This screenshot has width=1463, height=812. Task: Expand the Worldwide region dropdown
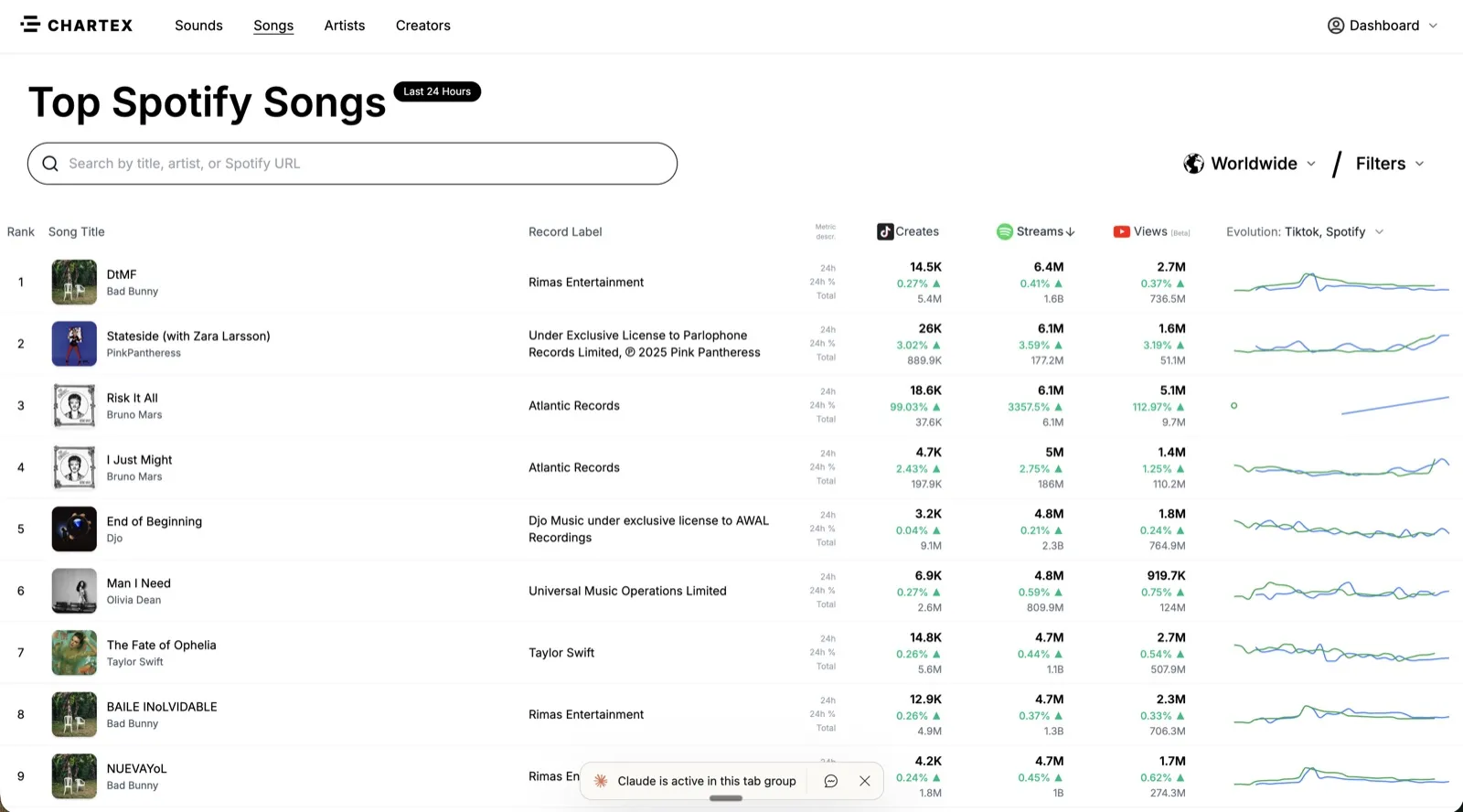point(1310,164)
